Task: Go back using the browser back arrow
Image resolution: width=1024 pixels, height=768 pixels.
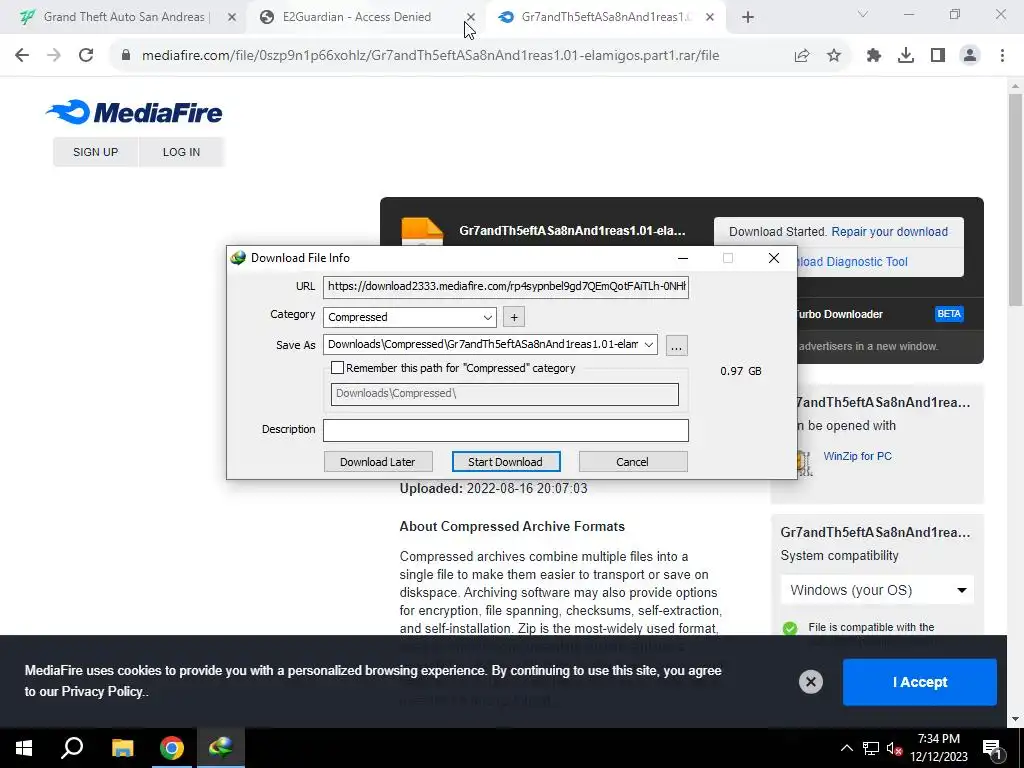Action: pyautogui.click(x=22, y=56)
